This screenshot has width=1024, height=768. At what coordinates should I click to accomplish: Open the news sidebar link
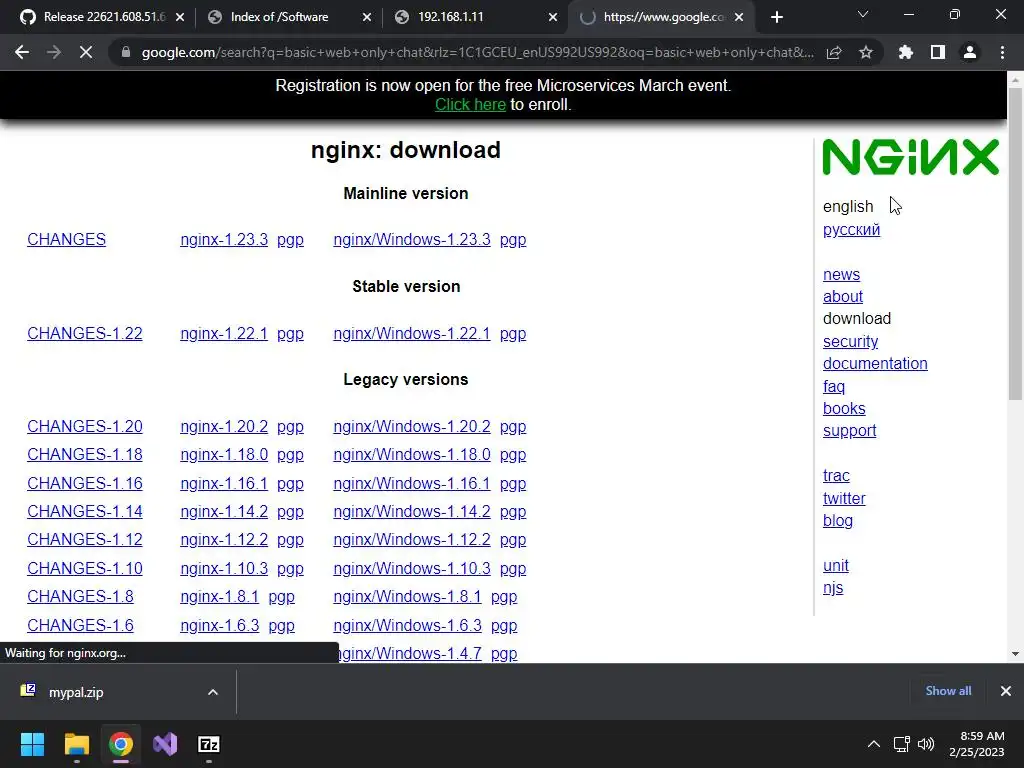pyautogui.click(x=841, y=274)
